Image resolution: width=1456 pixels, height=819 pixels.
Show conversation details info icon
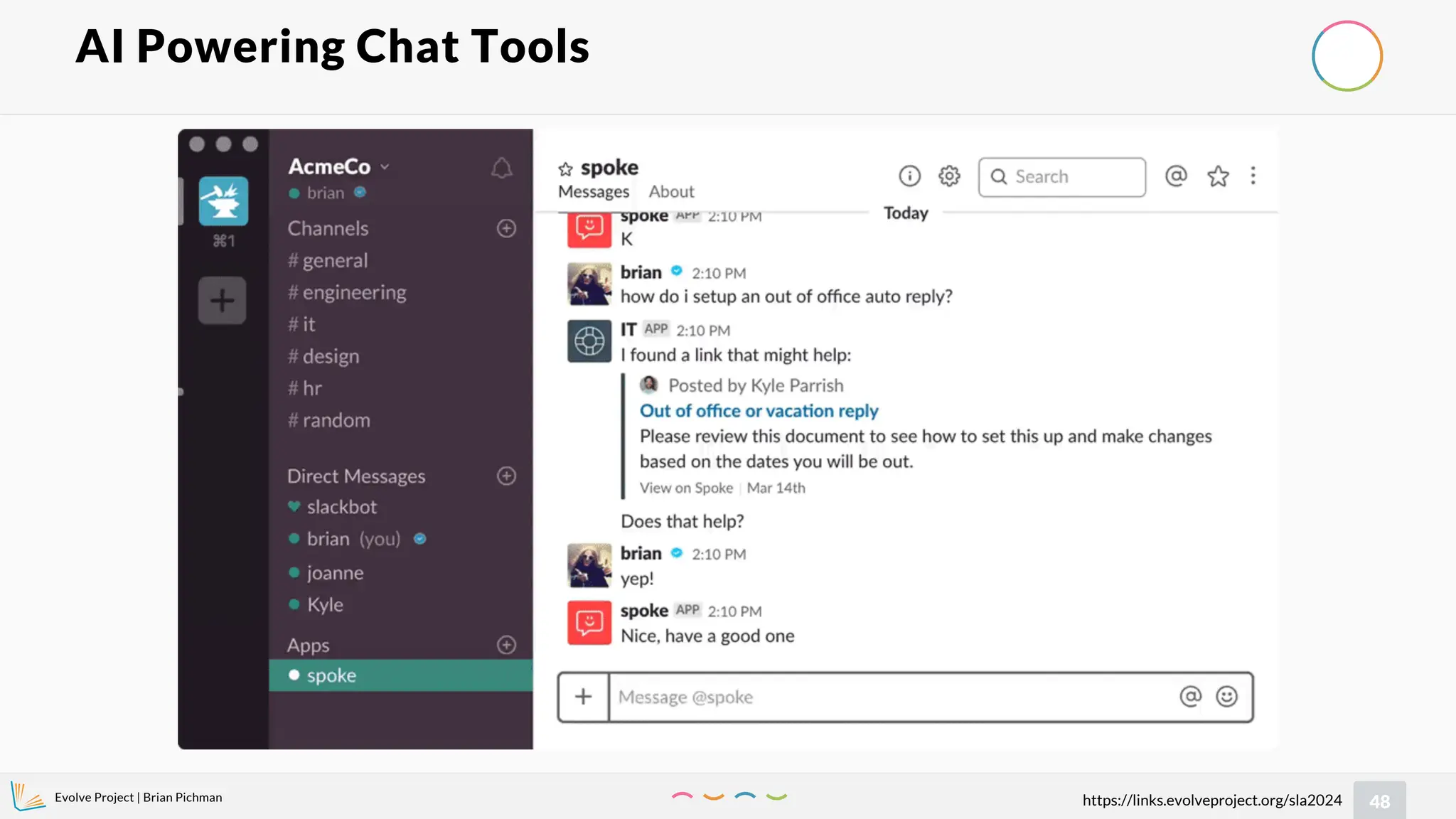pyautogui.click(x=909, y=176)
